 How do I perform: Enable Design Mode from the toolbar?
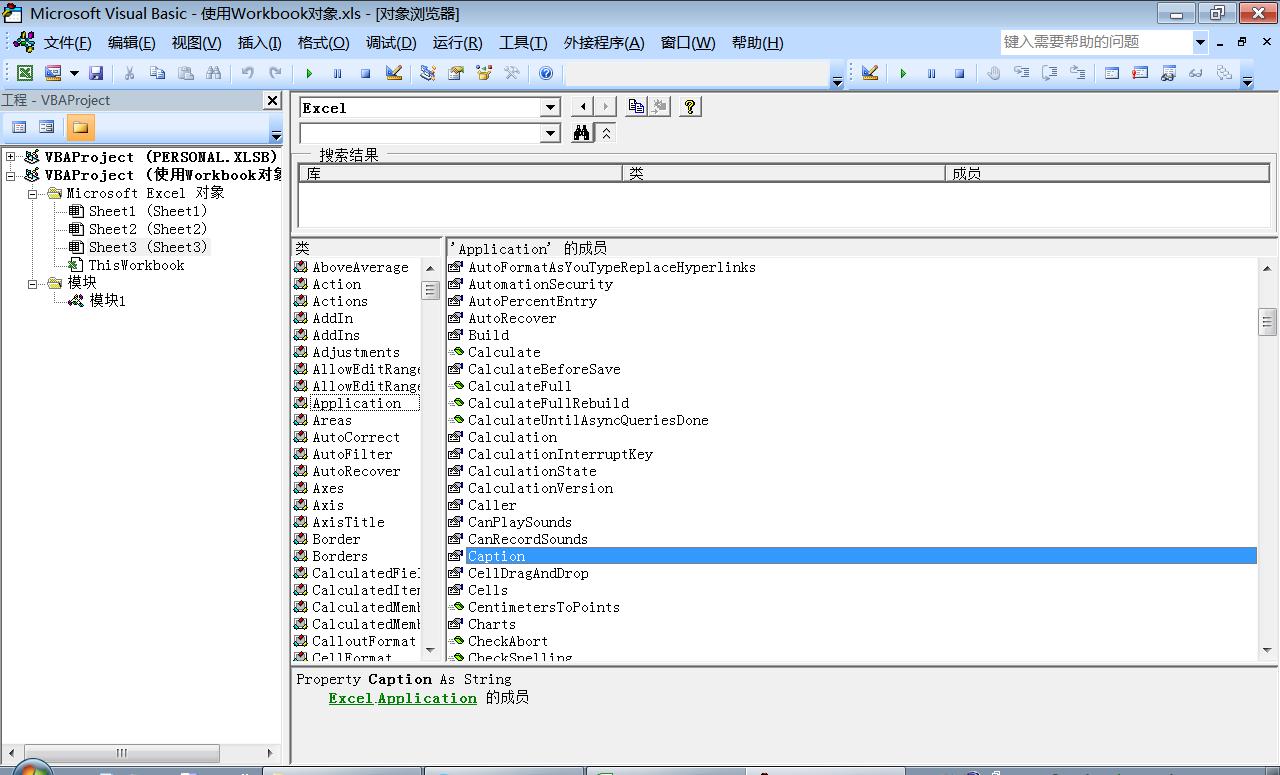(x=392, y=72)
